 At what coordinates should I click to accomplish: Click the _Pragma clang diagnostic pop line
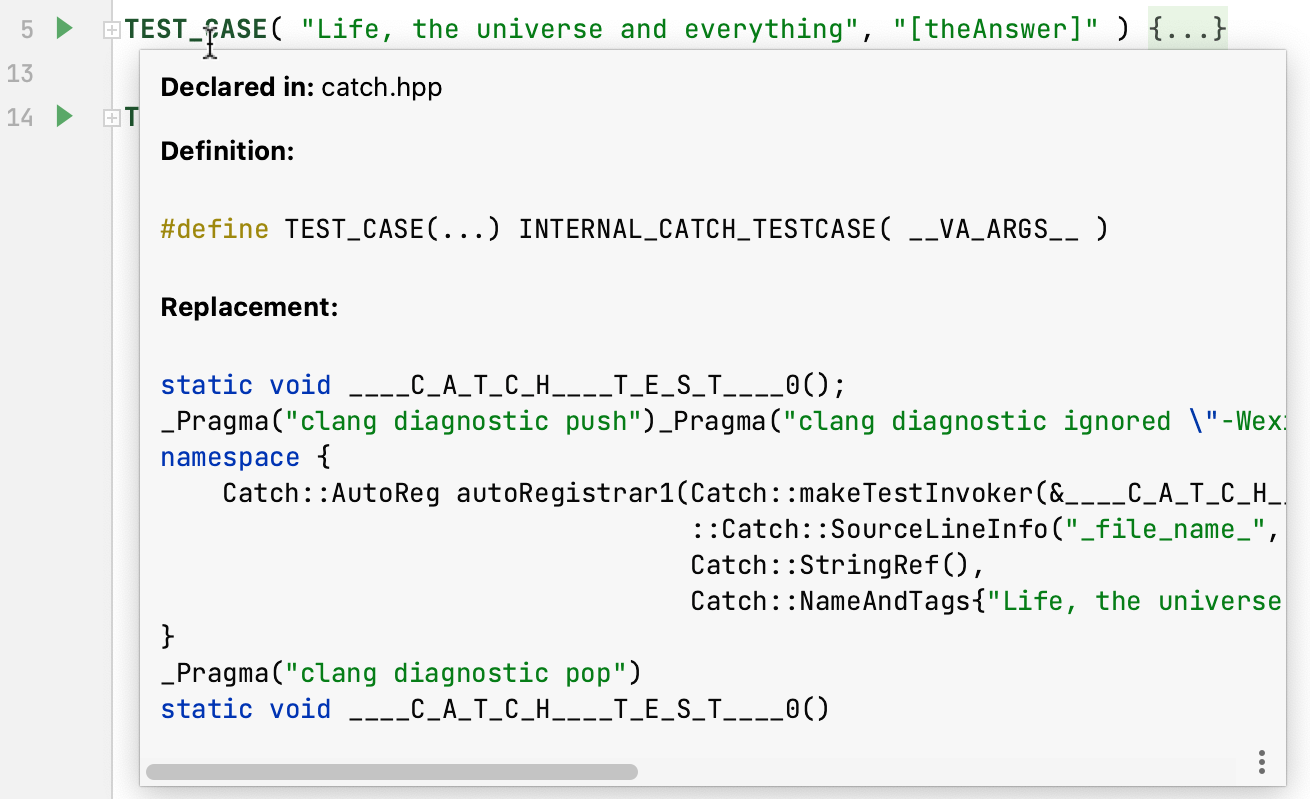coord(400,673)
